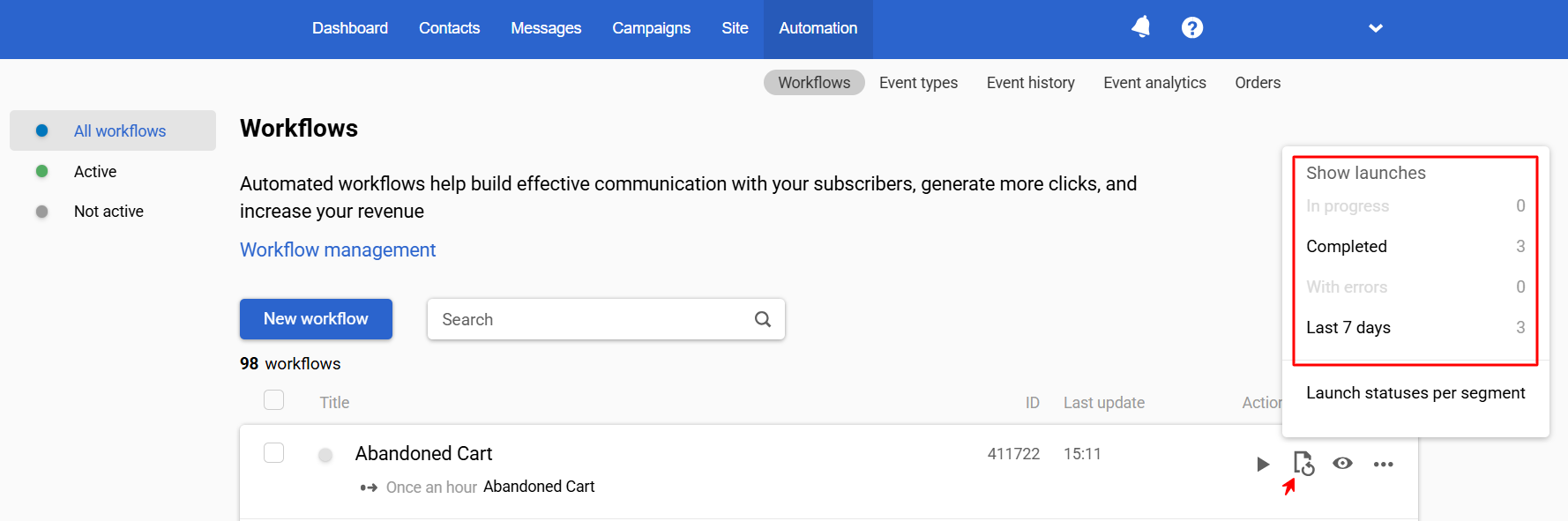Click the workflow ID 411722
This screenshot has height=521, width=1568.
pos(1013,453)
